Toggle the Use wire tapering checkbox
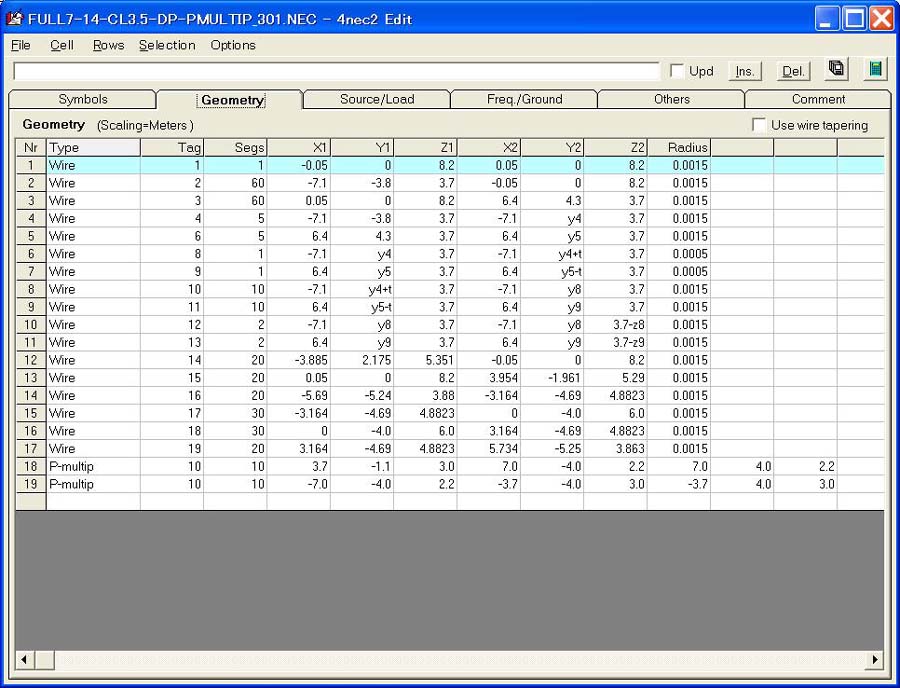This screenshot has width=900, height=688. [760, 125]
